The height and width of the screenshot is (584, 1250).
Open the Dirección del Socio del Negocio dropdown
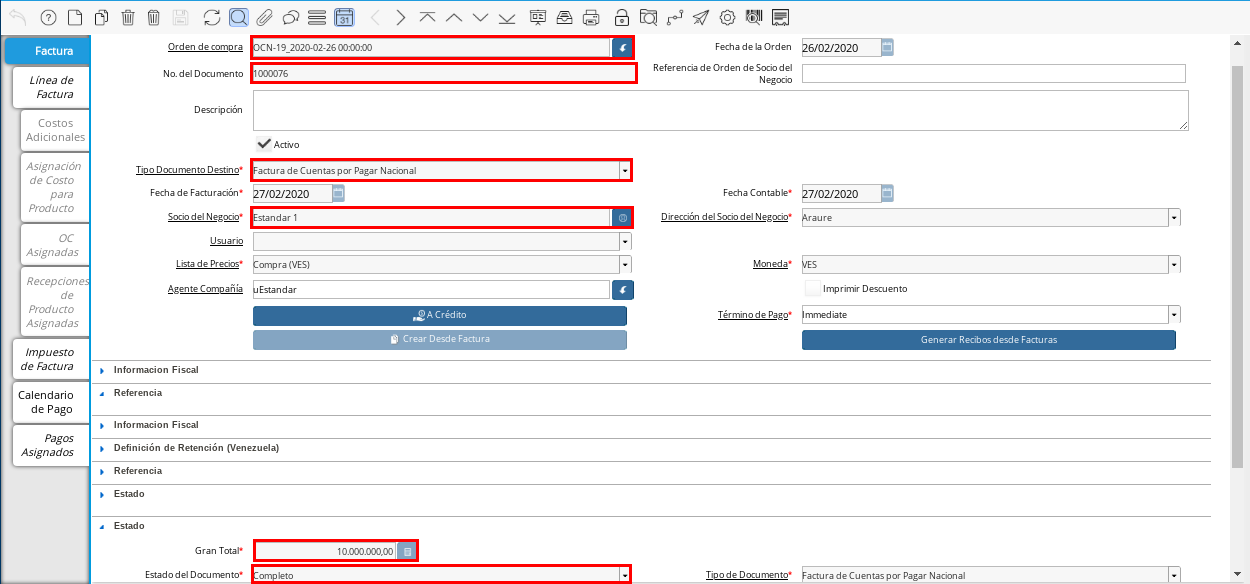1174,217
